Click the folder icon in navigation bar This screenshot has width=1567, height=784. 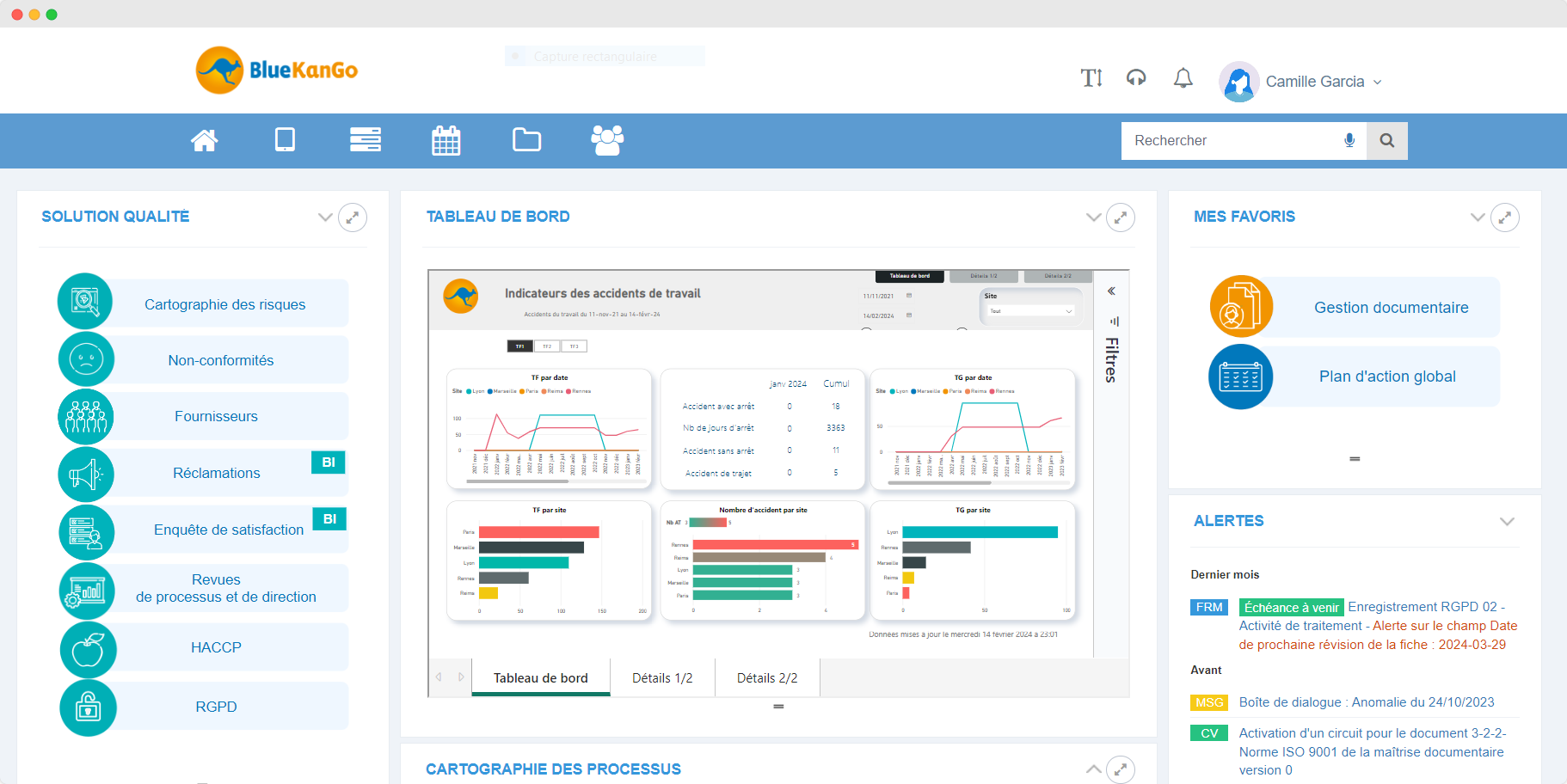point(526,140)
